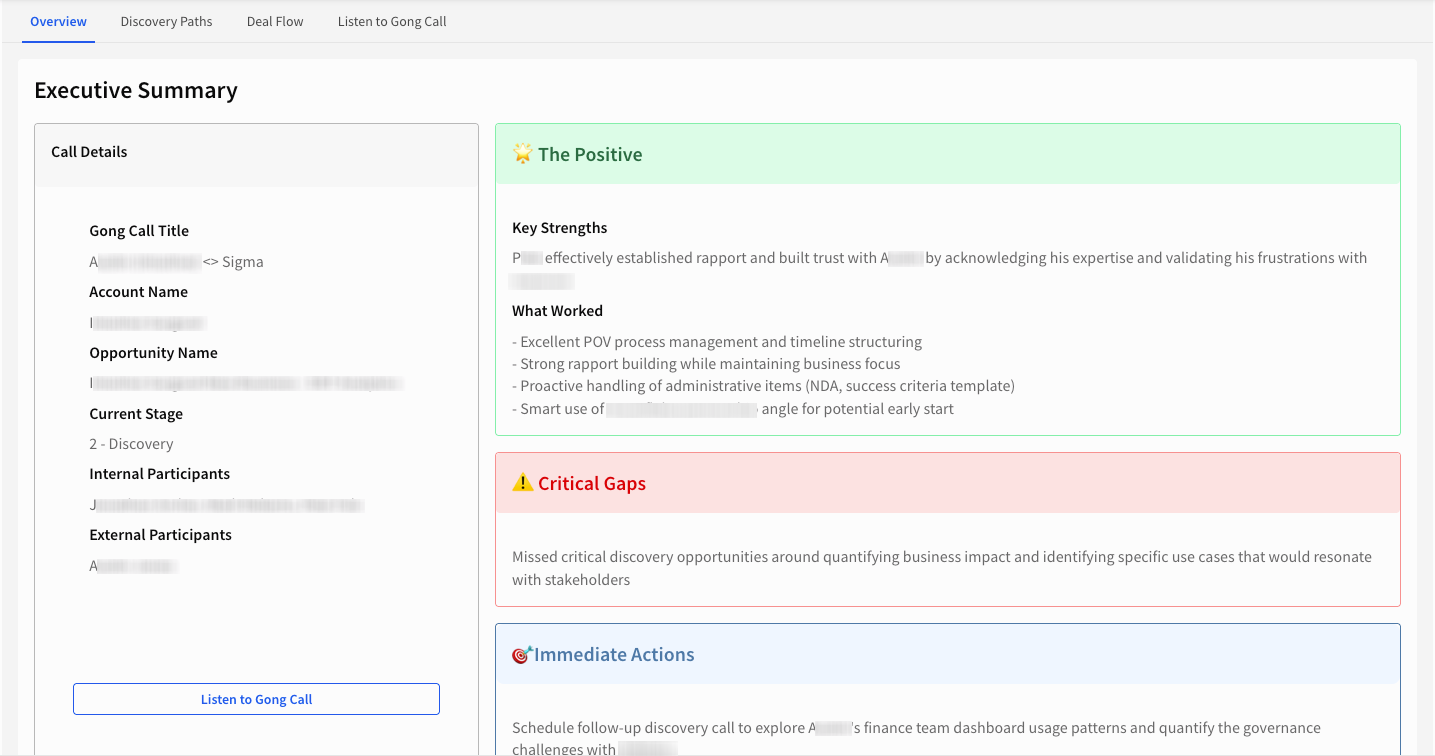Select the Executive Summary heading

click(x=136, y=90)
